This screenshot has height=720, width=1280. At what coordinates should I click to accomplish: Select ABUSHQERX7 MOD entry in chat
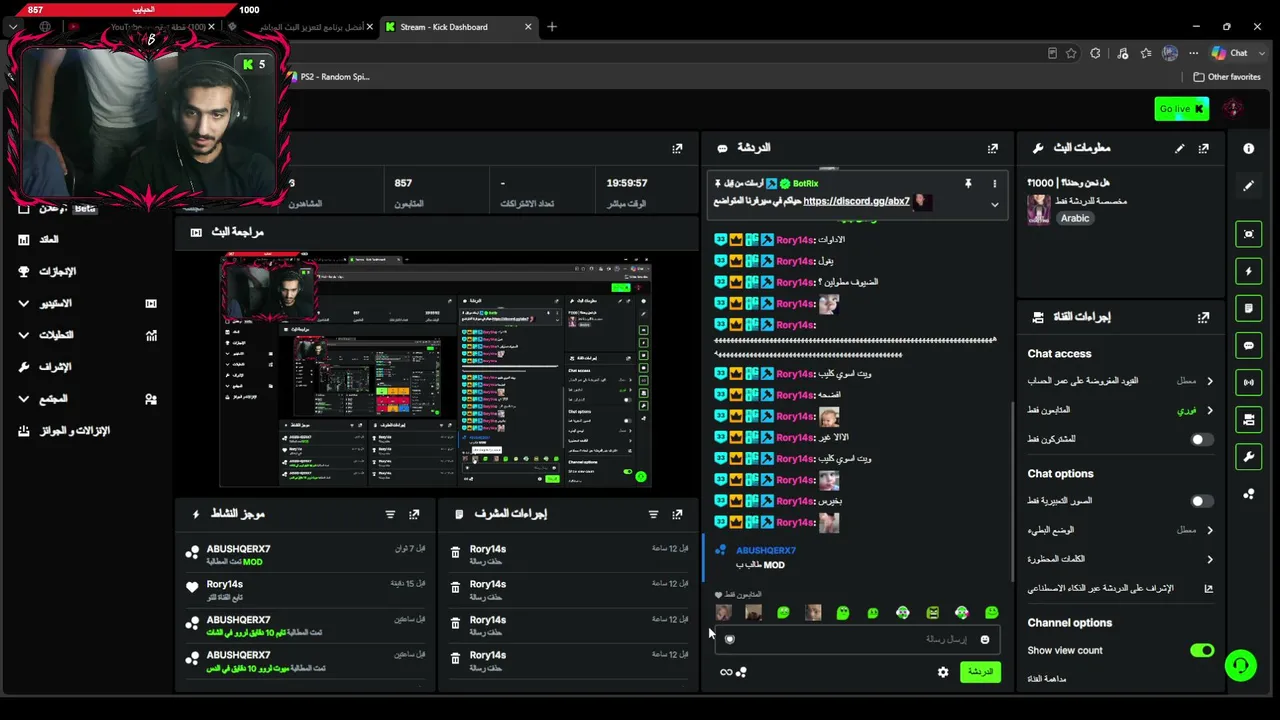click(x=856, y=558)
